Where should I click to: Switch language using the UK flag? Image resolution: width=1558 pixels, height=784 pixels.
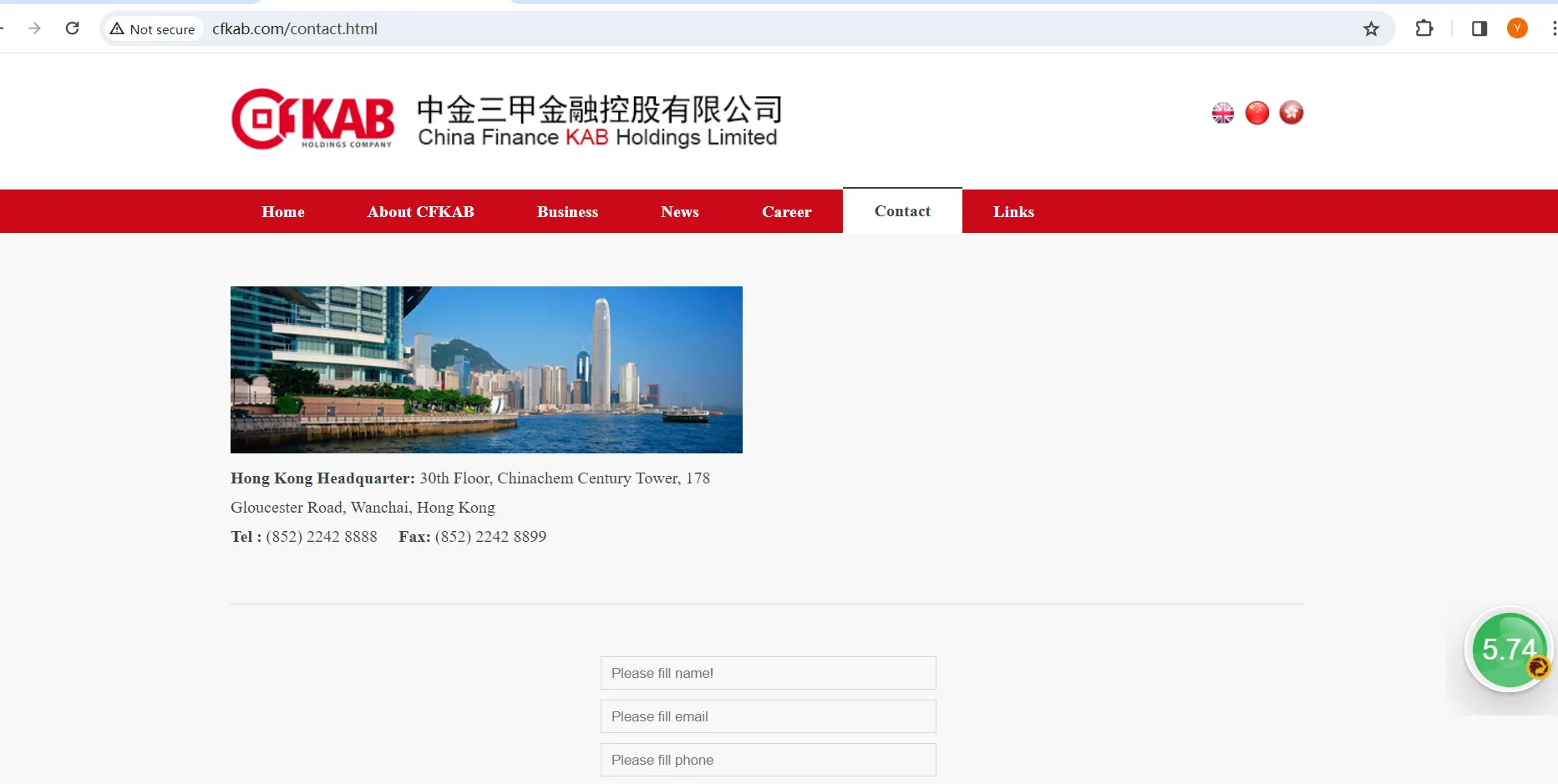coord(1223,113)
